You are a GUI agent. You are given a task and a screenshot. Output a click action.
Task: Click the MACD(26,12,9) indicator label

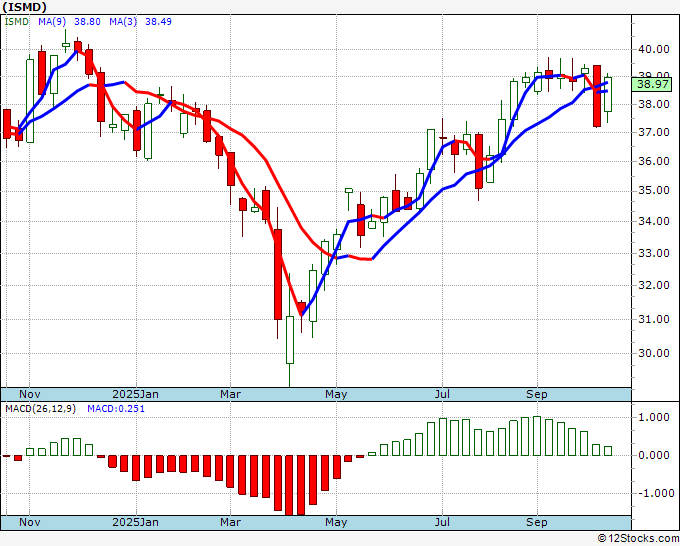(40, 409)
